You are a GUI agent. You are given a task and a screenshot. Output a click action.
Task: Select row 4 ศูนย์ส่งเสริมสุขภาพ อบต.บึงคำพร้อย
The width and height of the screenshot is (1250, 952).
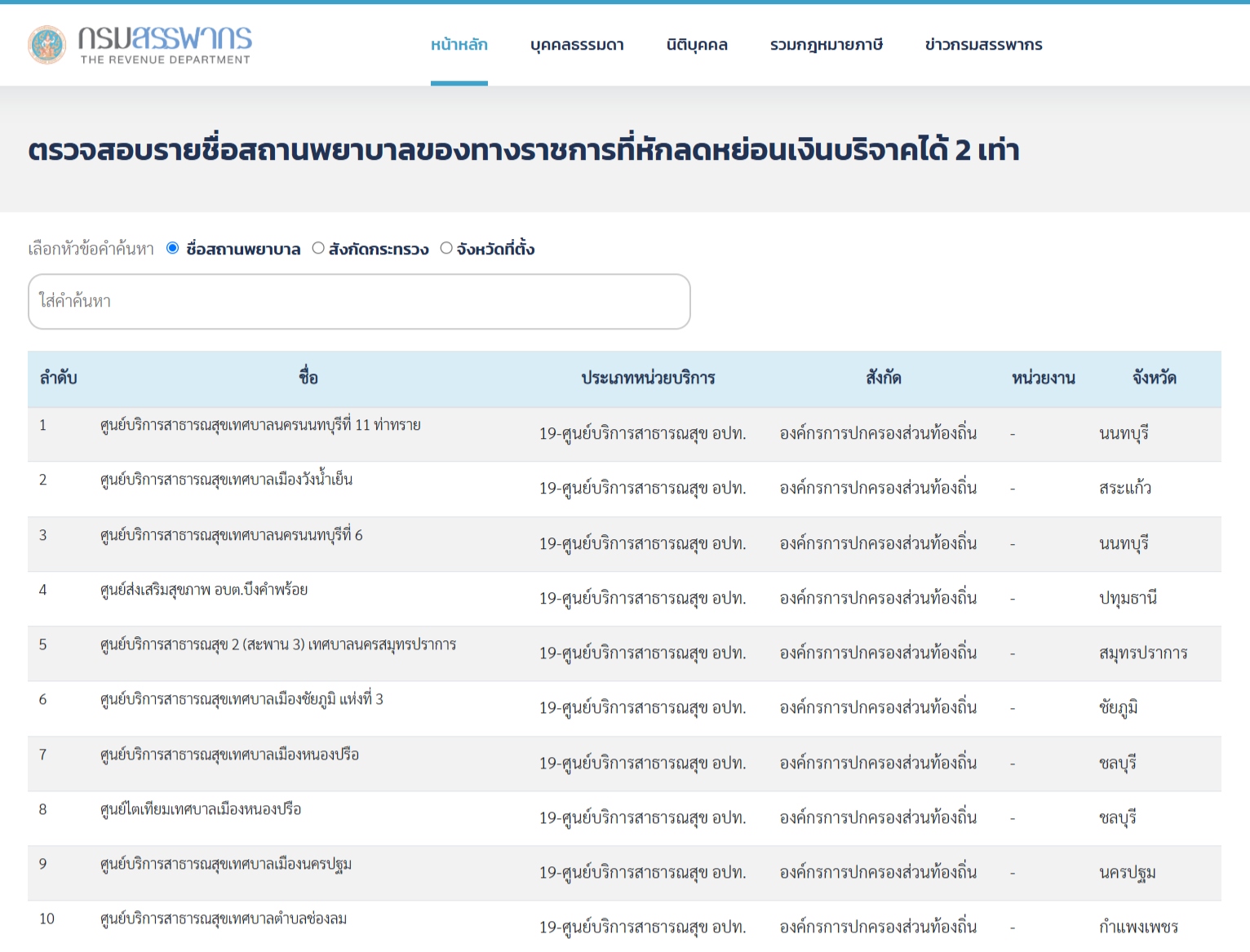point(204,590)
